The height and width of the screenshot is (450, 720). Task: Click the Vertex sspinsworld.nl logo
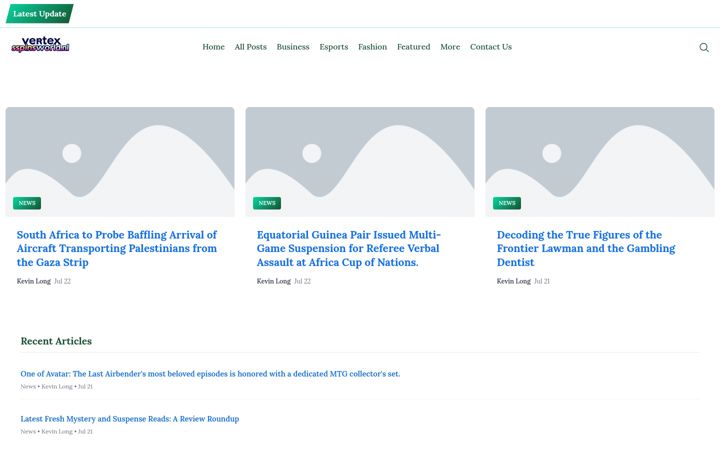pyautogui.click(x=40, y=45)
